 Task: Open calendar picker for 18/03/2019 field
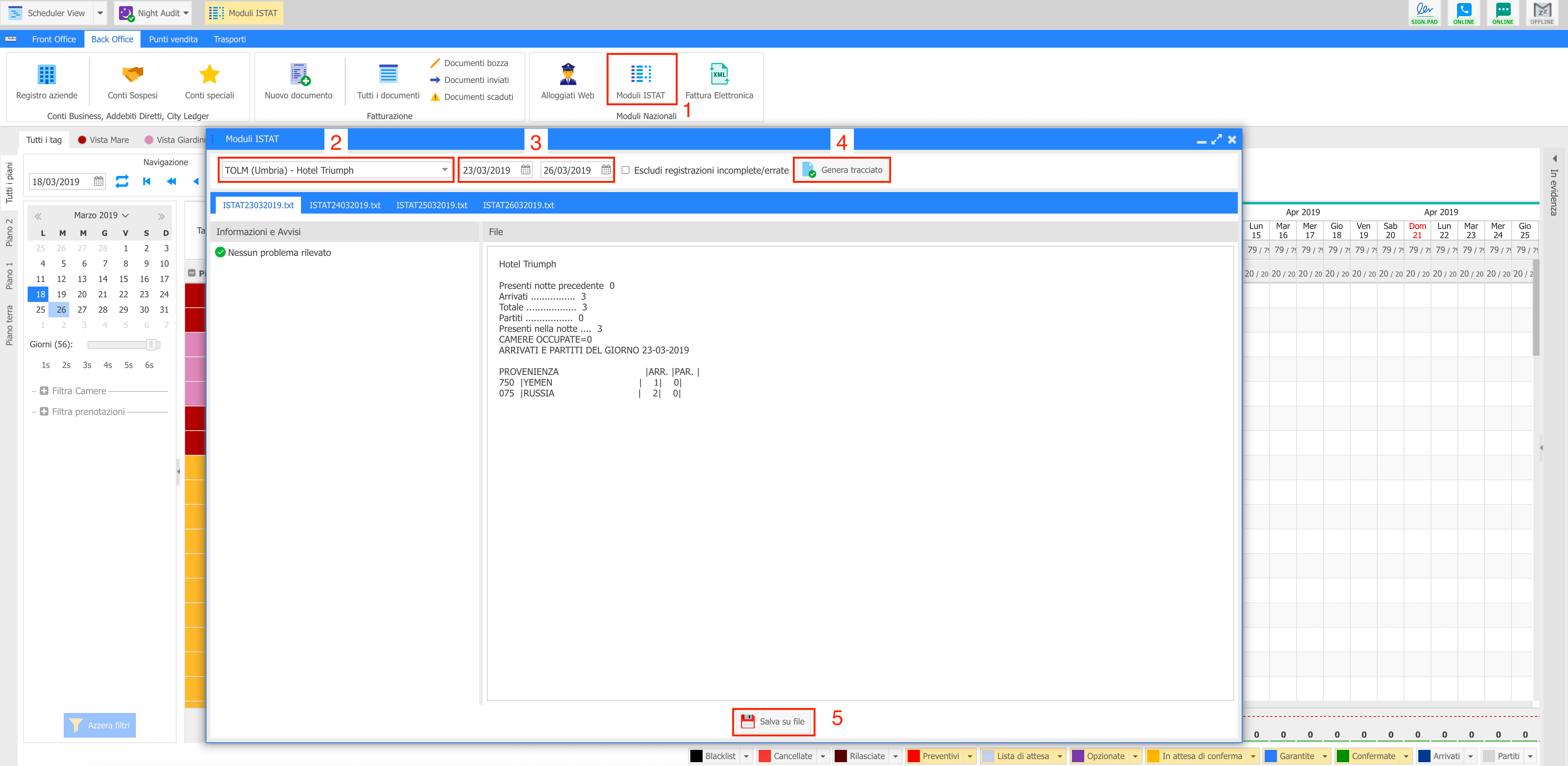coord(99,181)
